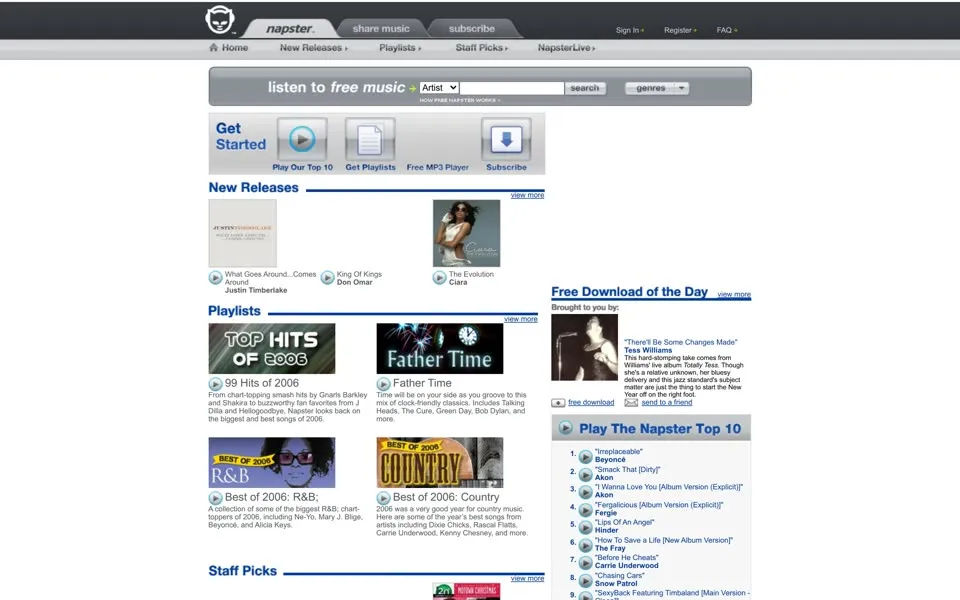Click play icon beside Play The Napster Top 10

(x=566, y=428)
